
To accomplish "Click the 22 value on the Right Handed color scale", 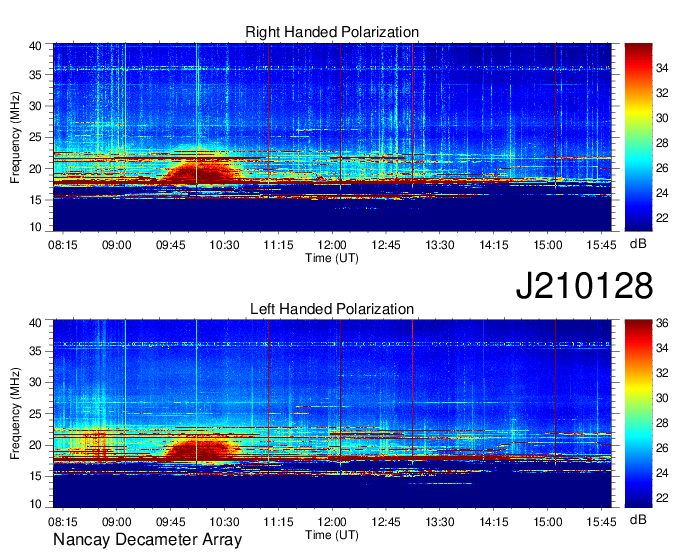I will pos(662,218).
